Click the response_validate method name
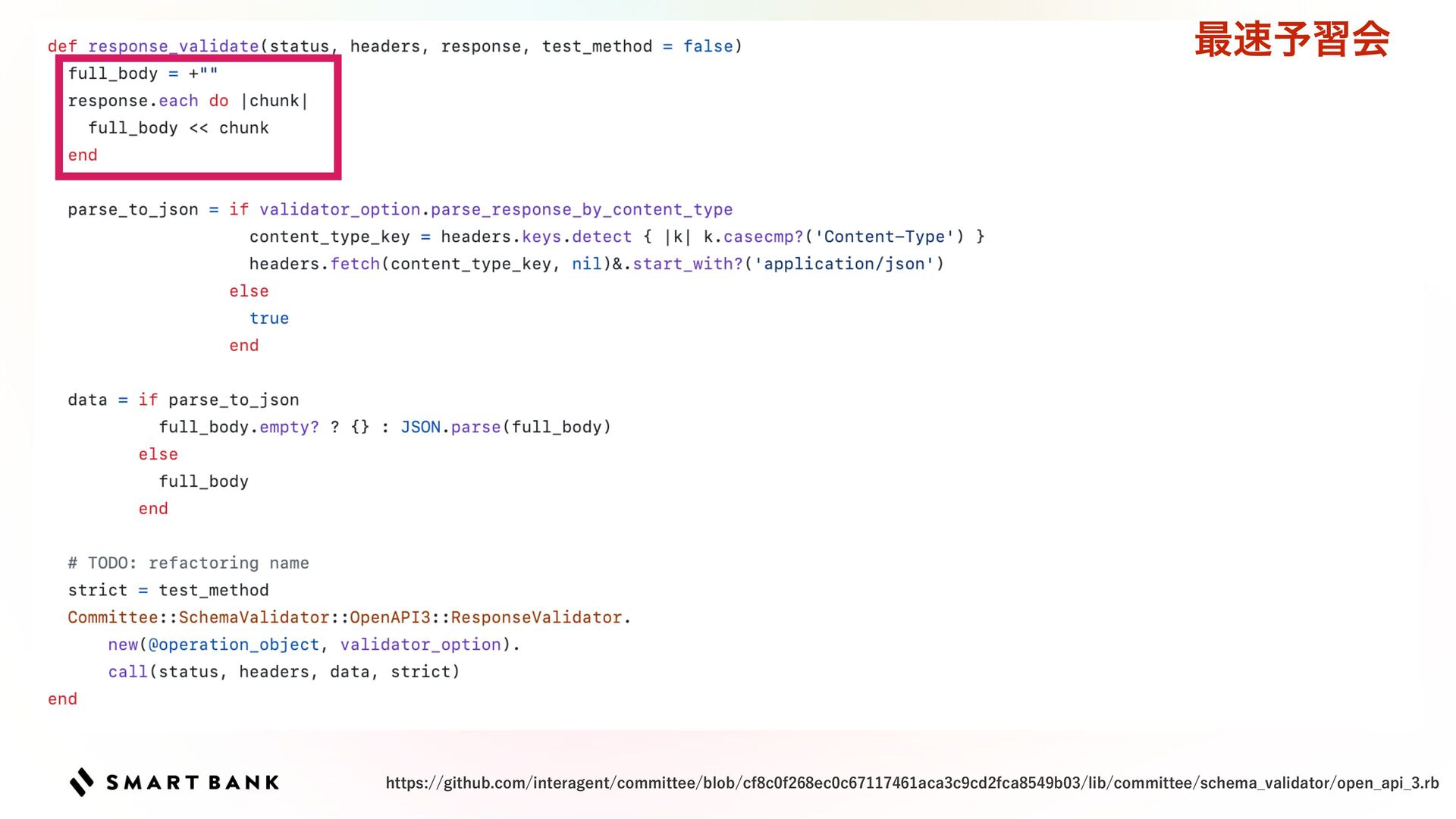 [173, 46]
